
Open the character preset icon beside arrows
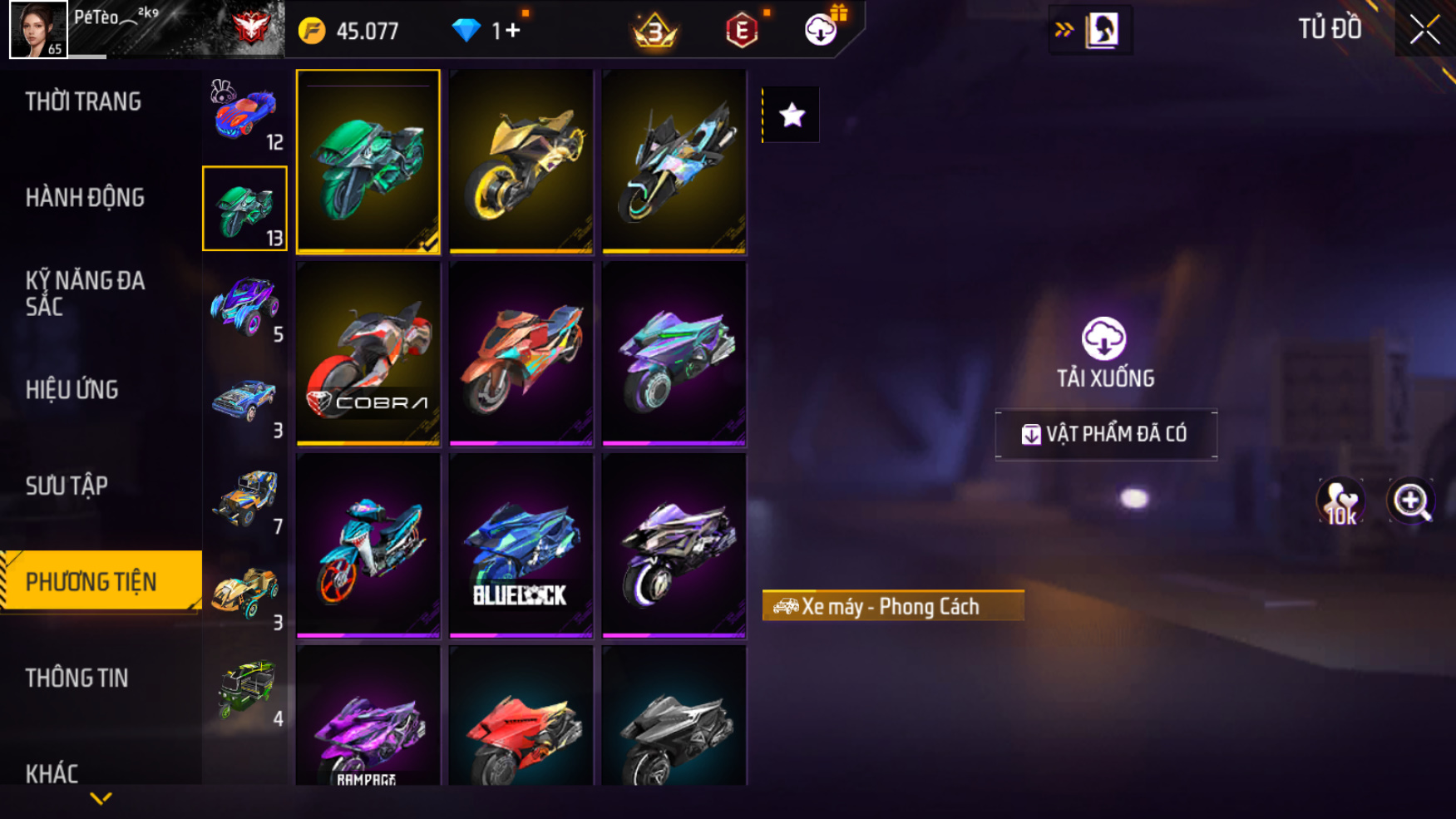[x=1103, y=30]
